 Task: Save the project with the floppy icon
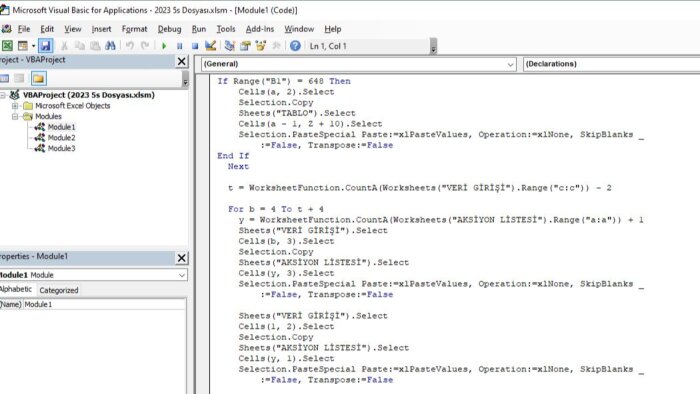(45, 46)
